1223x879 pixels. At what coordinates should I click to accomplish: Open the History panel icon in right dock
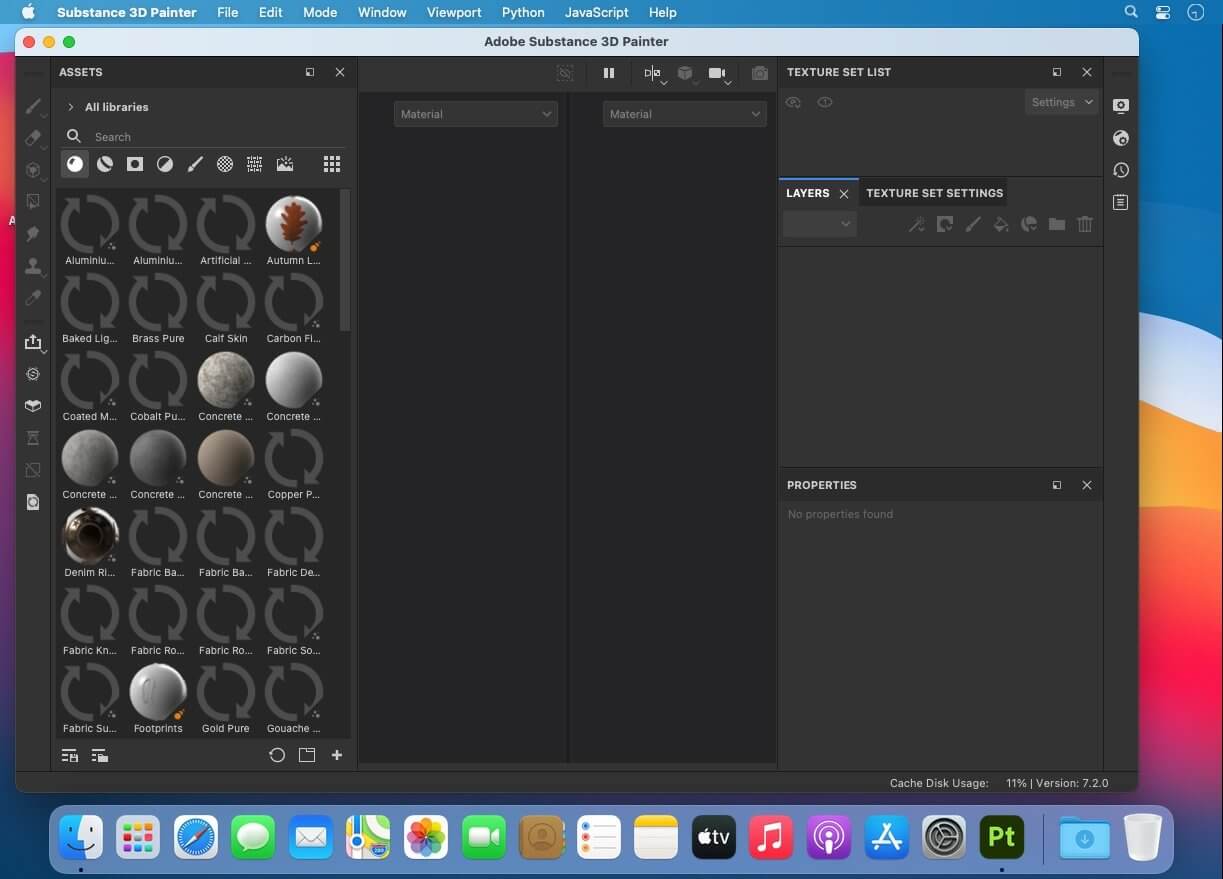point(1121,170)
